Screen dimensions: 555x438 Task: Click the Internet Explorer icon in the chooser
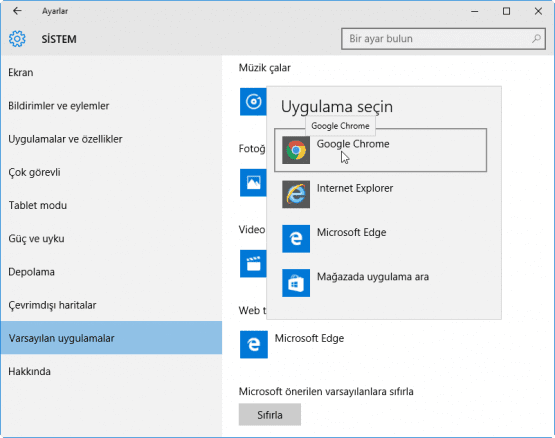pos(296,194)
